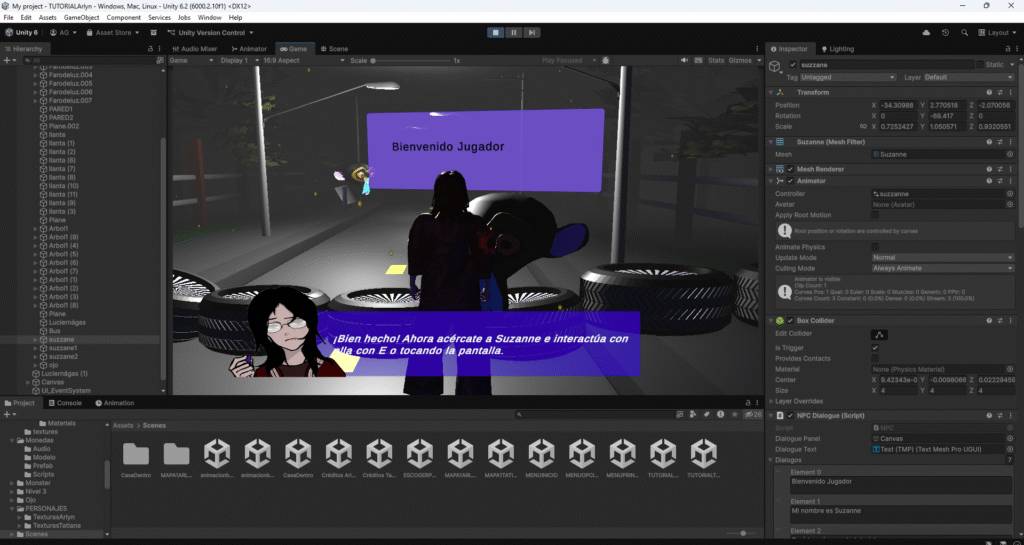Image resolution: width=1024 pixels, height=545 pixels.
Task: Switch to the Scene tab
Action: tap(334, 48)
